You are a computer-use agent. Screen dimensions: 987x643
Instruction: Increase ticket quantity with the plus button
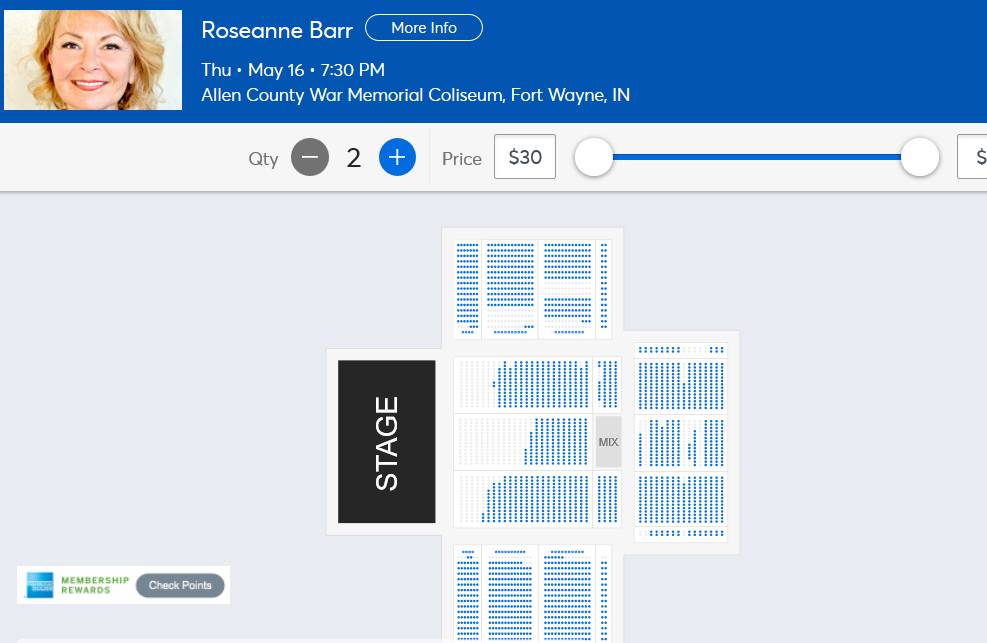[x=397, y=157]
